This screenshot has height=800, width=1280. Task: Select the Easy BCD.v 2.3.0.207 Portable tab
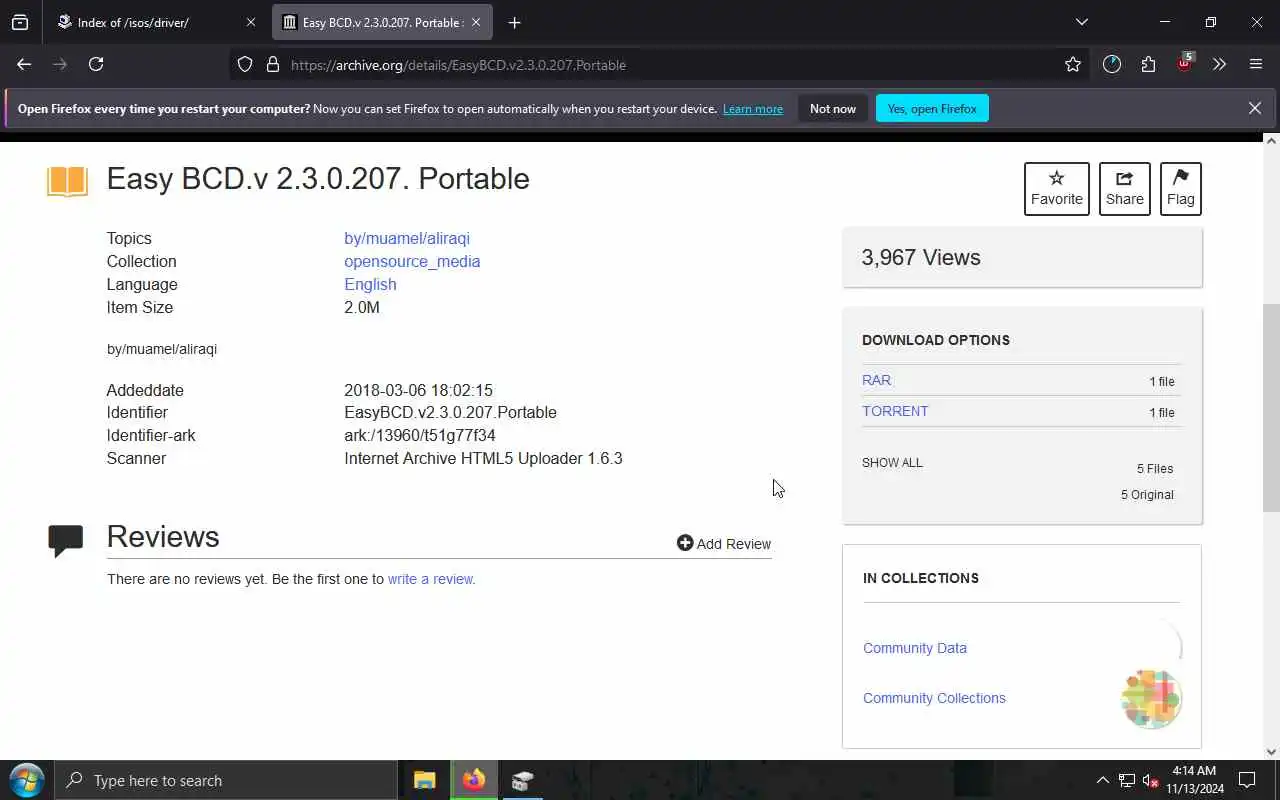coord(383,22)
